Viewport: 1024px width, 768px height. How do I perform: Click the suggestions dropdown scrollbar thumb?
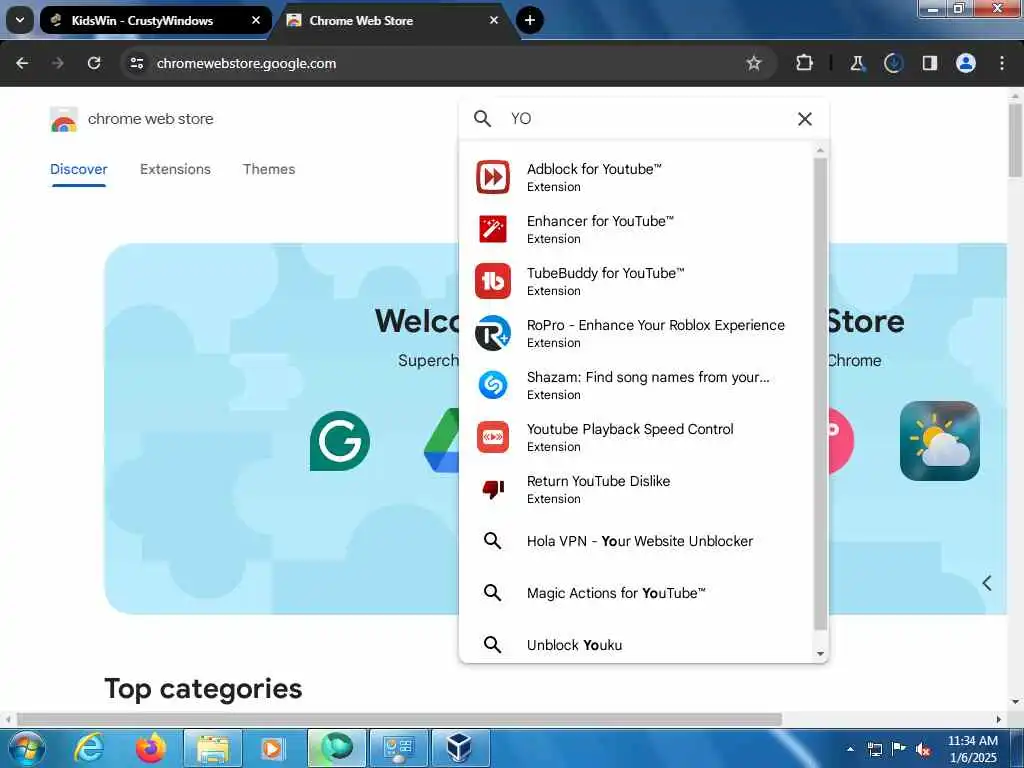click(x=820, y=394)
